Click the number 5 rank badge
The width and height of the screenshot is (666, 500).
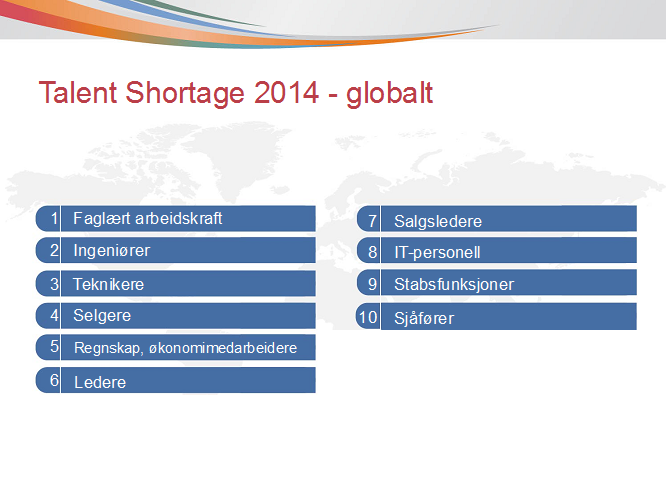click(x=48, y=347)
